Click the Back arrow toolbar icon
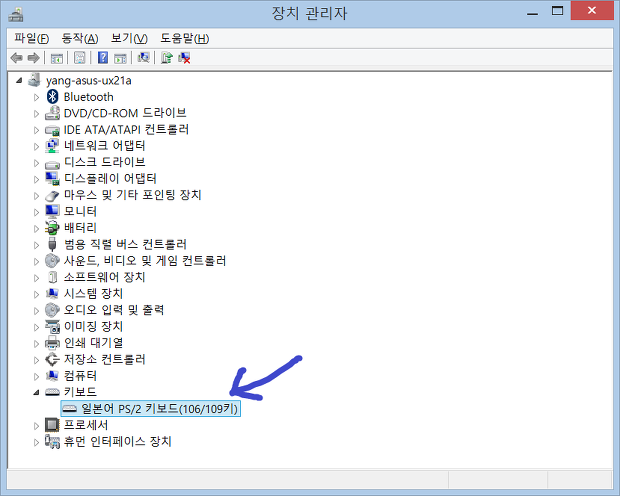 (17, 58)
